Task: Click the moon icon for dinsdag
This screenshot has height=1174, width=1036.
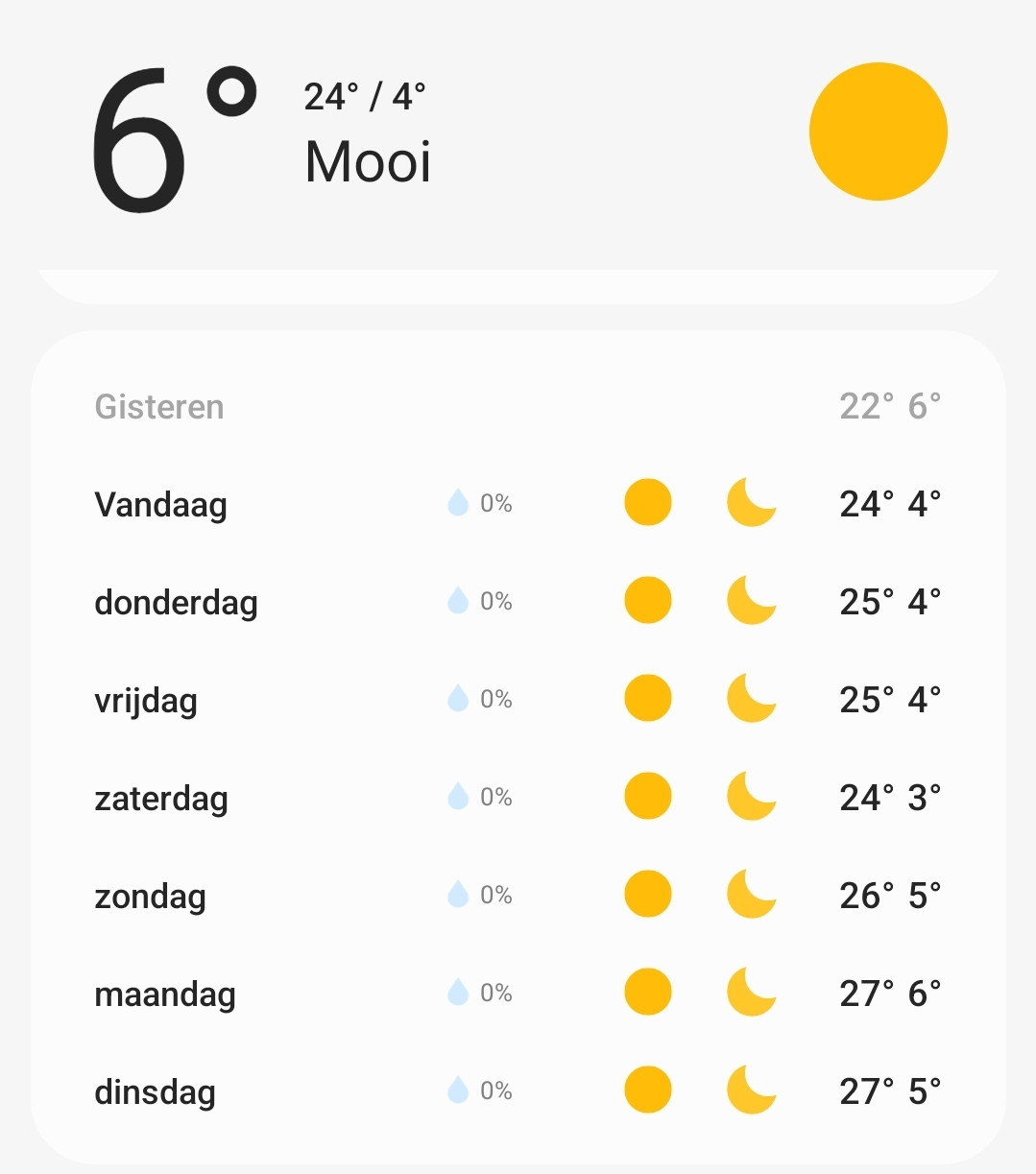Action: (751, 1090)
